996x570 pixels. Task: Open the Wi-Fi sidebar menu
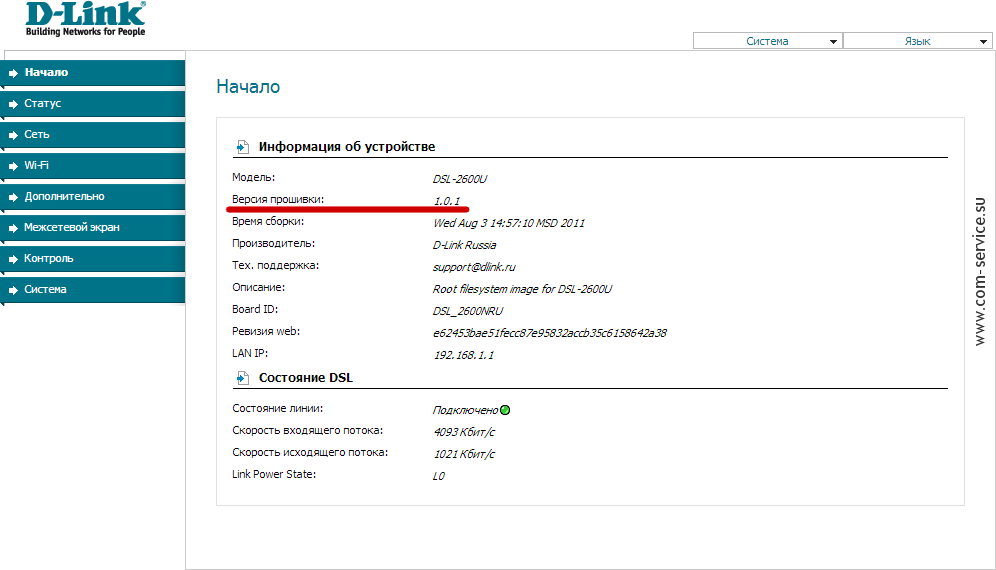93,165
